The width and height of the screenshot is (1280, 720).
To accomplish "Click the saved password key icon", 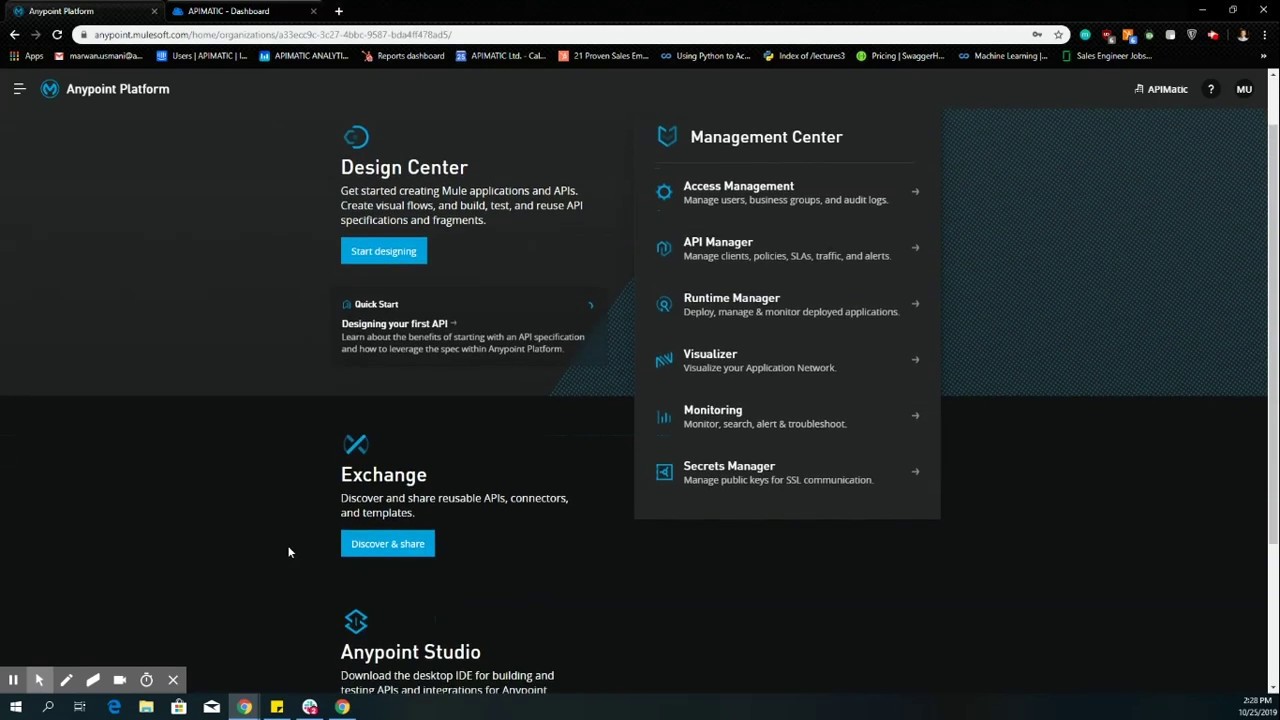I will click(x=1037, y=35).
